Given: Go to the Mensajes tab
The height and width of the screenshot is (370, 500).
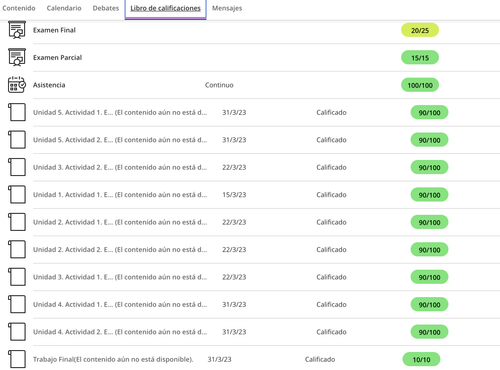Looking at the screenshot, I should 227,8.
